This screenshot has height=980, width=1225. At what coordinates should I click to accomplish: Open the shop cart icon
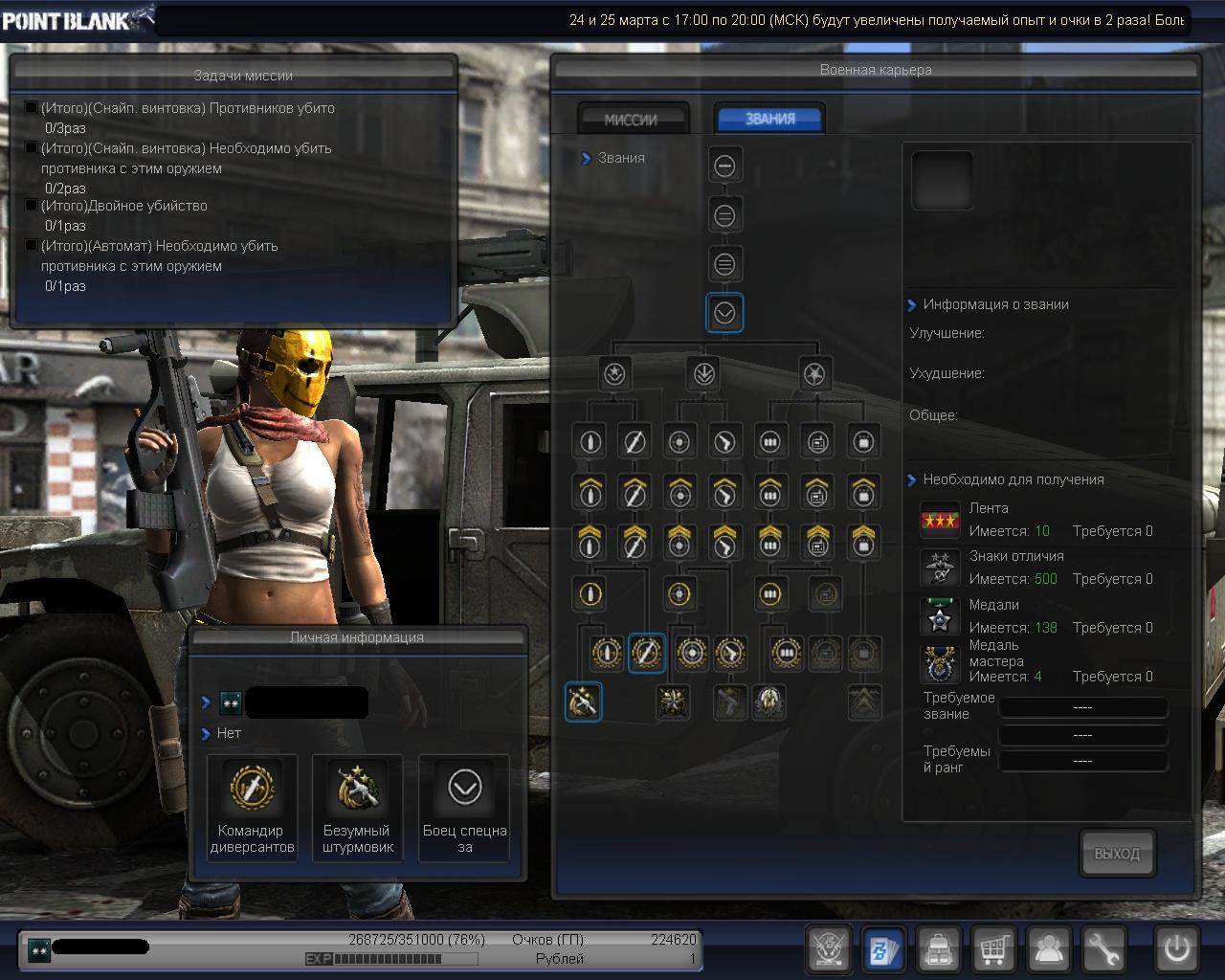(994, 949)
